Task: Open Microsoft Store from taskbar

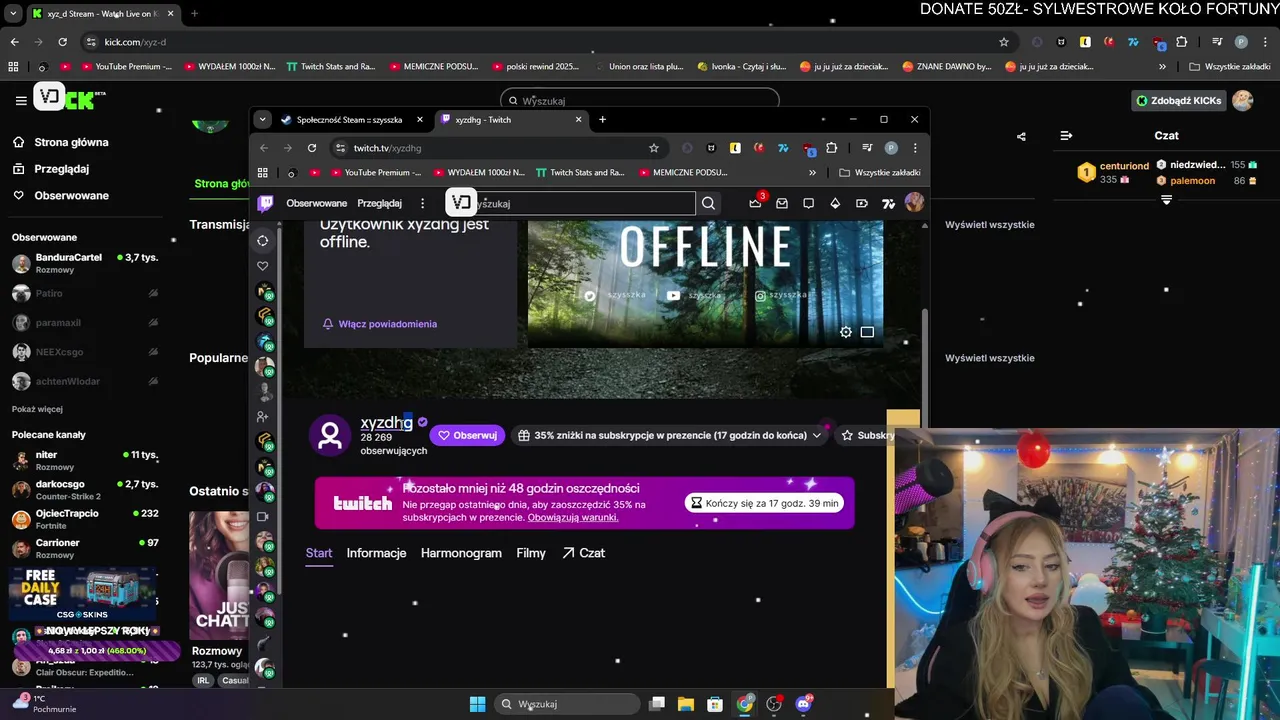Action: [x=715, y=704]
